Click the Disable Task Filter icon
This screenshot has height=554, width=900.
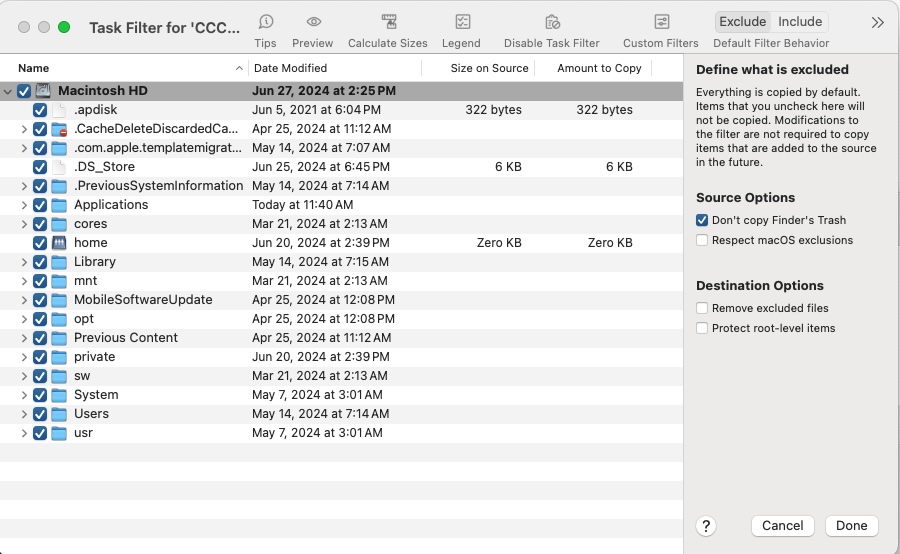552,22
